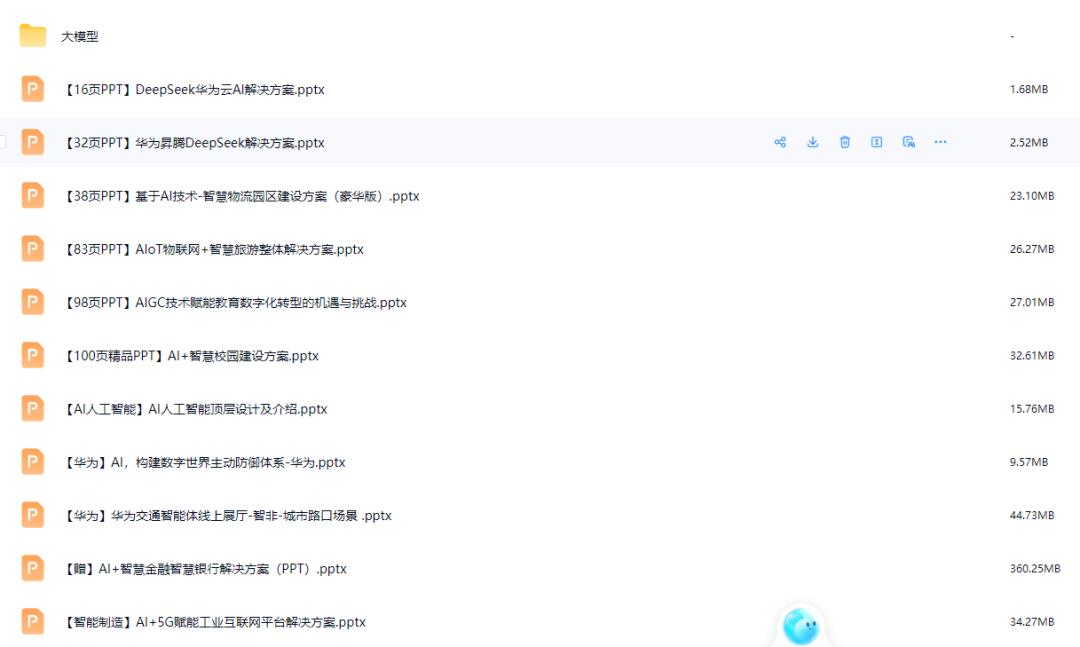
Task: Click the PPT icon of AIGC技术赋能教育
Action: (x=32, y=302)
